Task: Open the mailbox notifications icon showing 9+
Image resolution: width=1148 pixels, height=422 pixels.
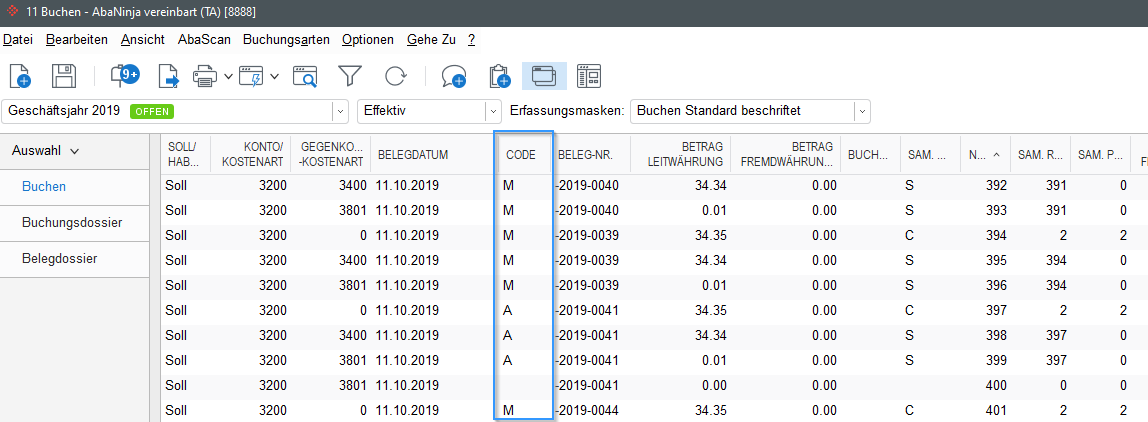Action: coord(124,75)
